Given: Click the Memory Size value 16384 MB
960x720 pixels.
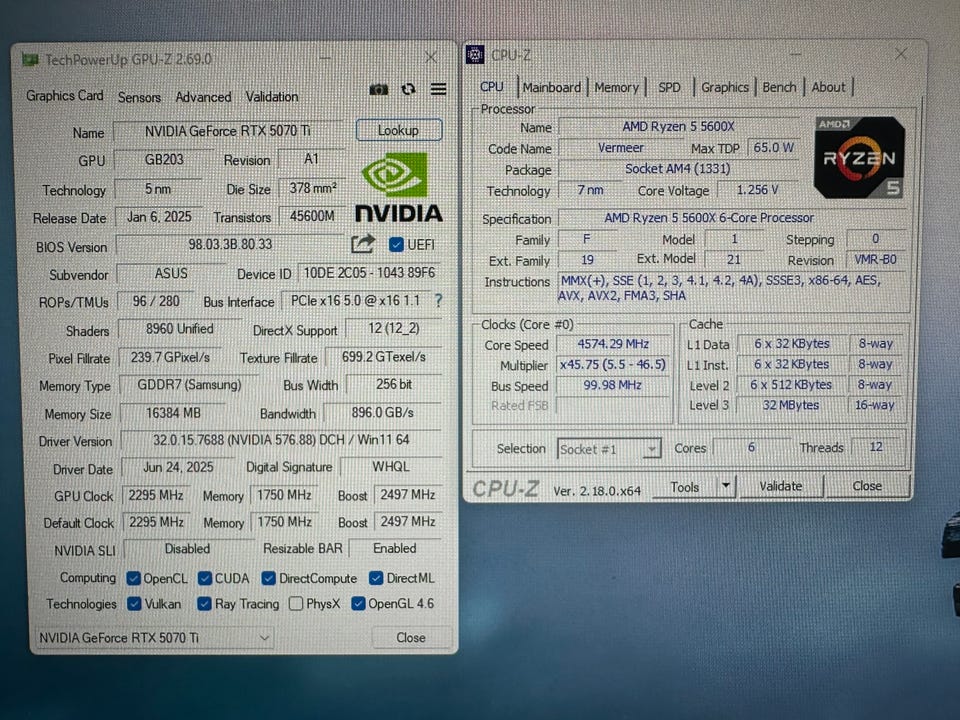Looking at the screenshot, I should click(173, 413).
